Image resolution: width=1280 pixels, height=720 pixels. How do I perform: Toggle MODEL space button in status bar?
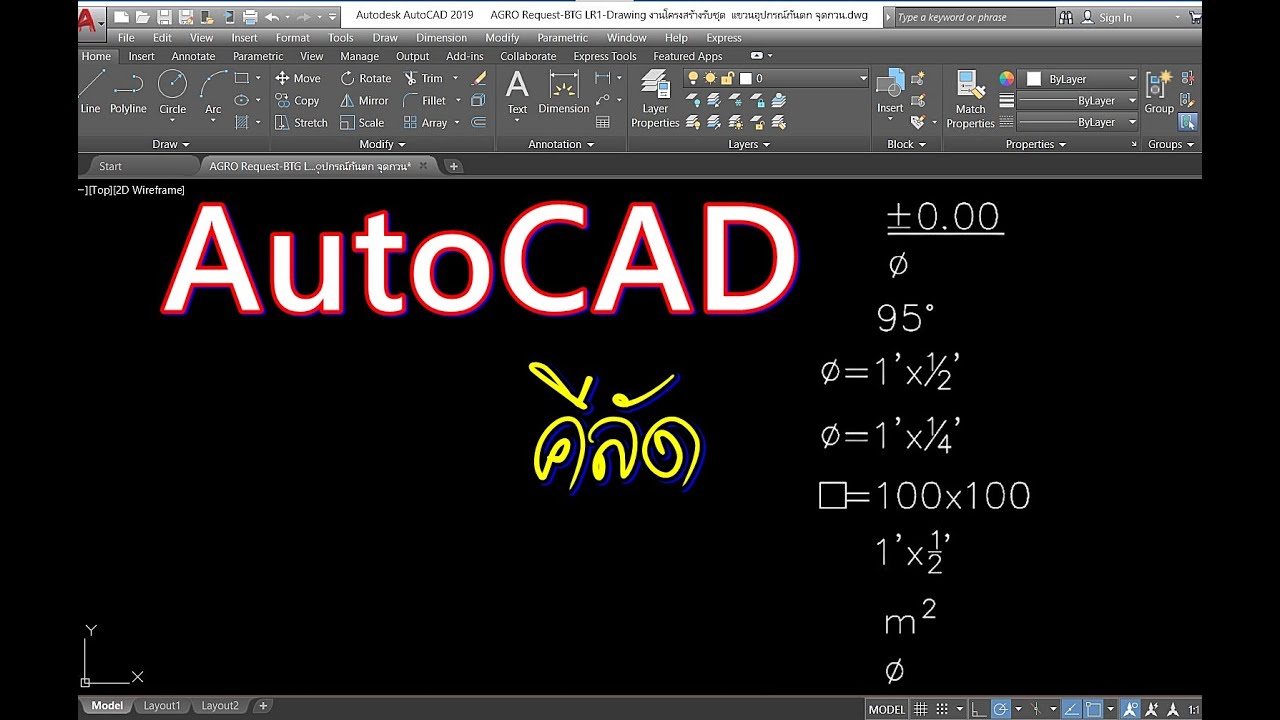pos(887,709)
